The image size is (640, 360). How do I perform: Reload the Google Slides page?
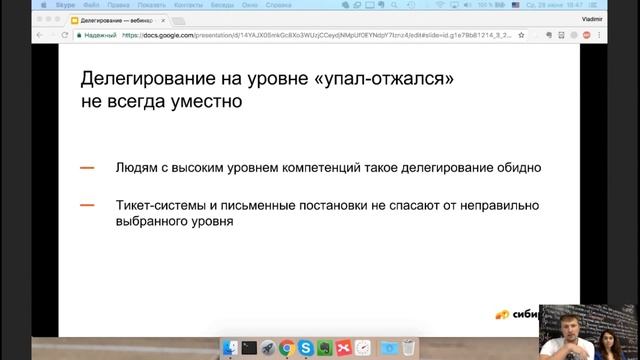65,36
